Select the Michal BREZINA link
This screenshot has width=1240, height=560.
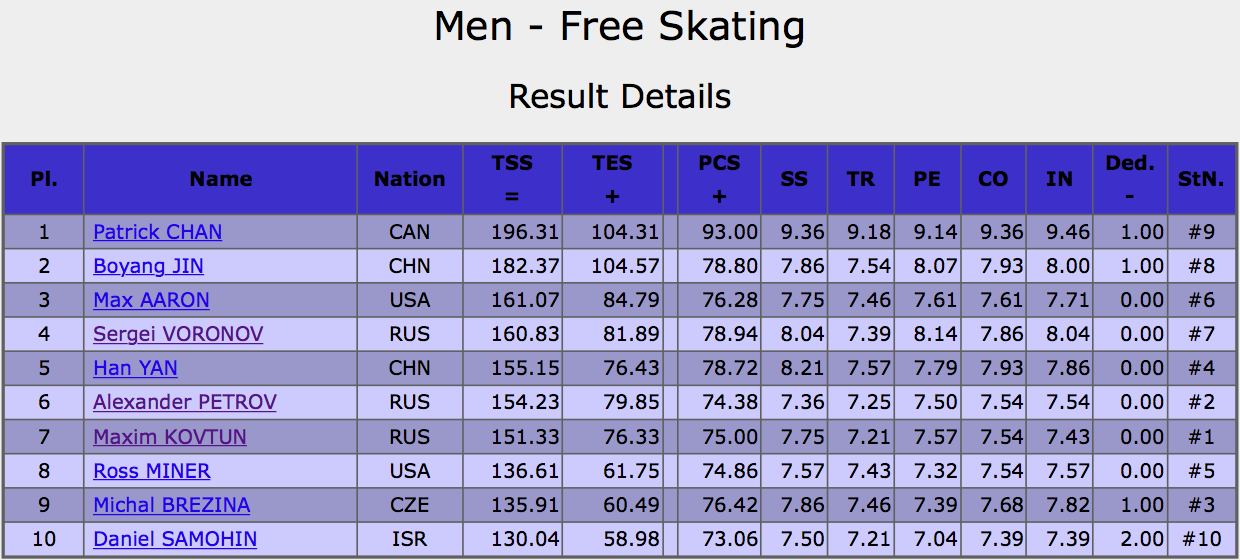coord(172,505)
